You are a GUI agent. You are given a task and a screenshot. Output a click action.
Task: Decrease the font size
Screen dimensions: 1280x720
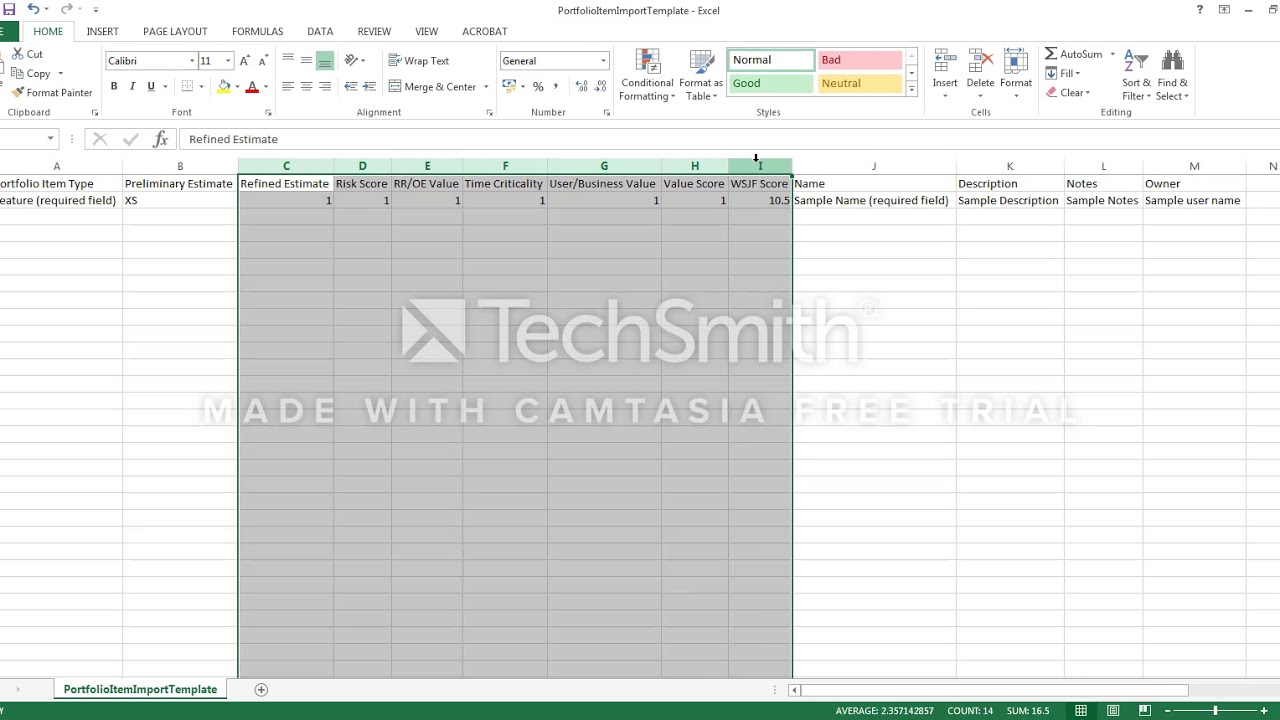click(x=262, y=61)
